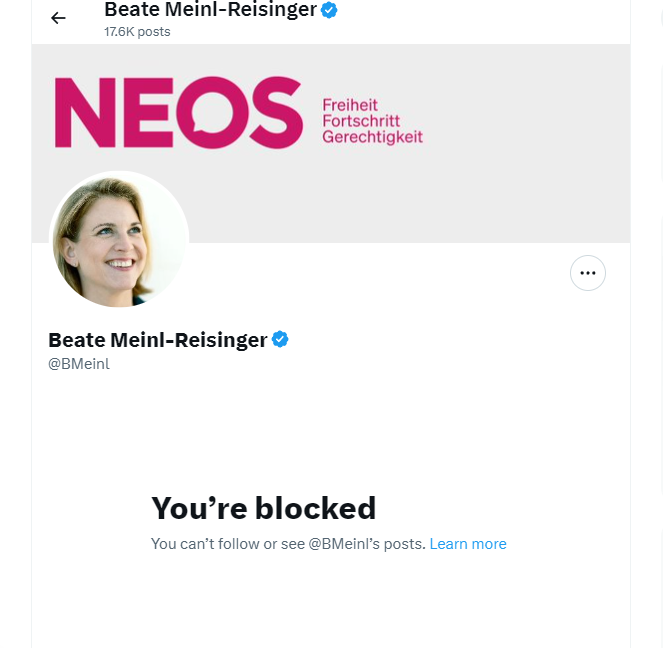Click the 17.6K posts count
663x648 pixels.
pos(137,32)
